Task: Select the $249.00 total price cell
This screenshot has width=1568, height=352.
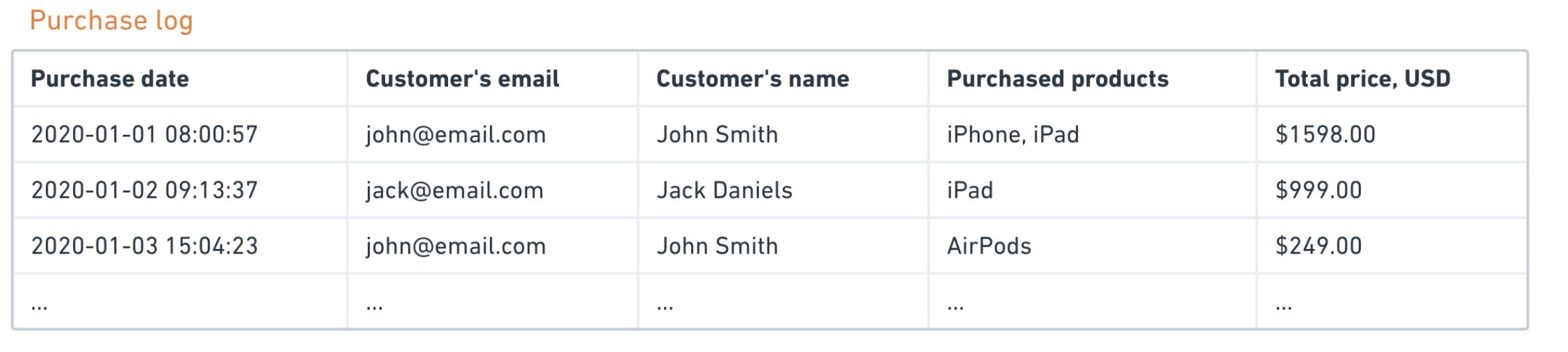Action: [x=1318, y=246]
